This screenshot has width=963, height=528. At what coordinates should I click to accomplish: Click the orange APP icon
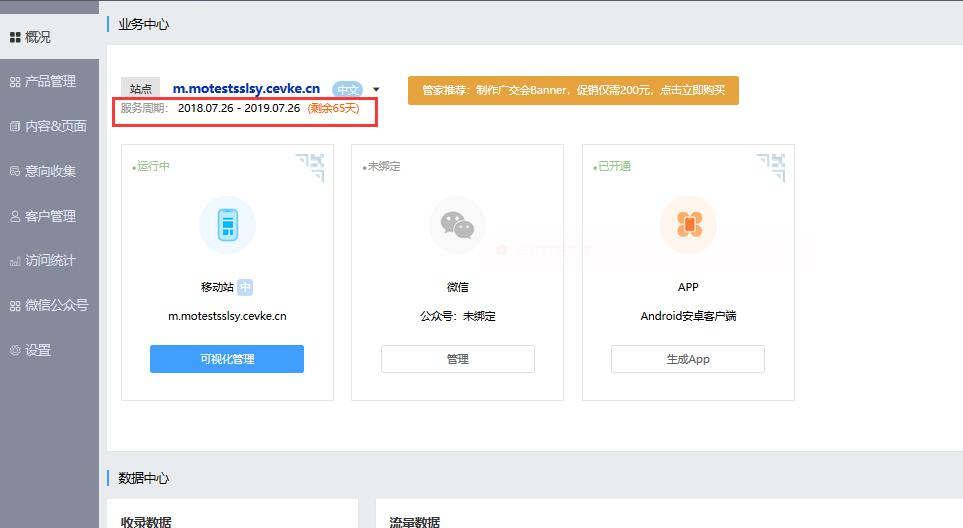(688, 224)
